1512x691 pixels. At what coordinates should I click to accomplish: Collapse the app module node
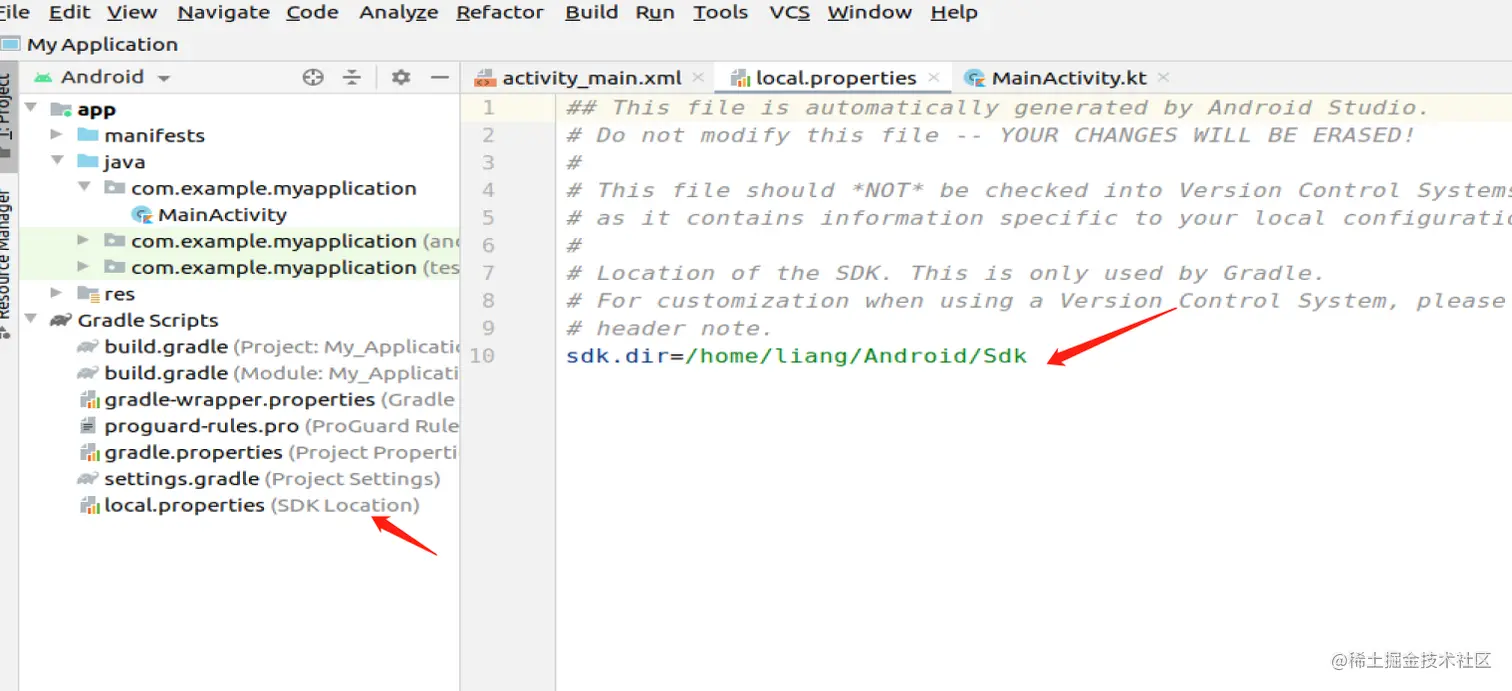coord(31,108)
